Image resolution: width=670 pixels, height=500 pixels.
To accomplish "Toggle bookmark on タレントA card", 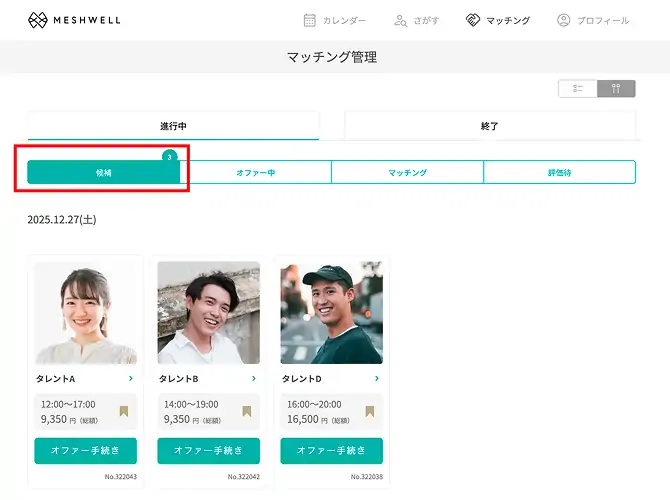I will pos(124,411).
